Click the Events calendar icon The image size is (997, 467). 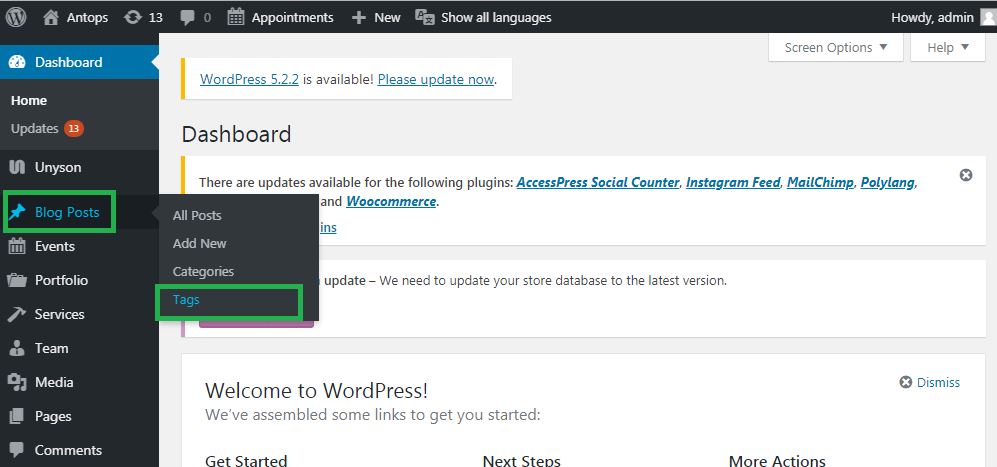click(x=17, y=246)
